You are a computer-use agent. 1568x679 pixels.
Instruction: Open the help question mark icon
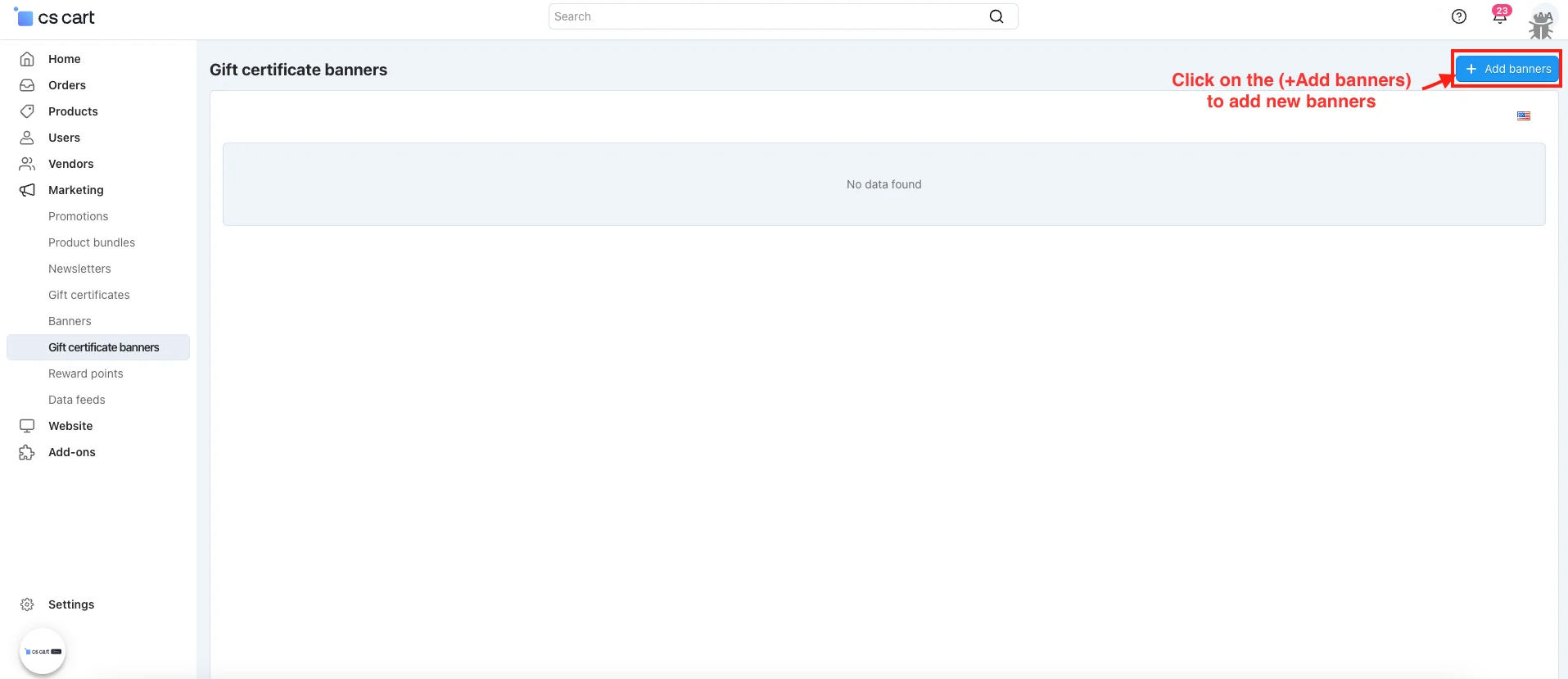pos(1458,16)
